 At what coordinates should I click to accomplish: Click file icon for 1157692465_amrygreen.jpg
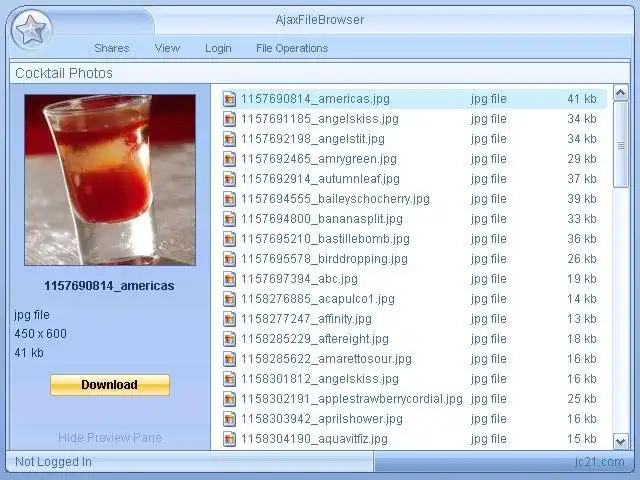point(229,159)
